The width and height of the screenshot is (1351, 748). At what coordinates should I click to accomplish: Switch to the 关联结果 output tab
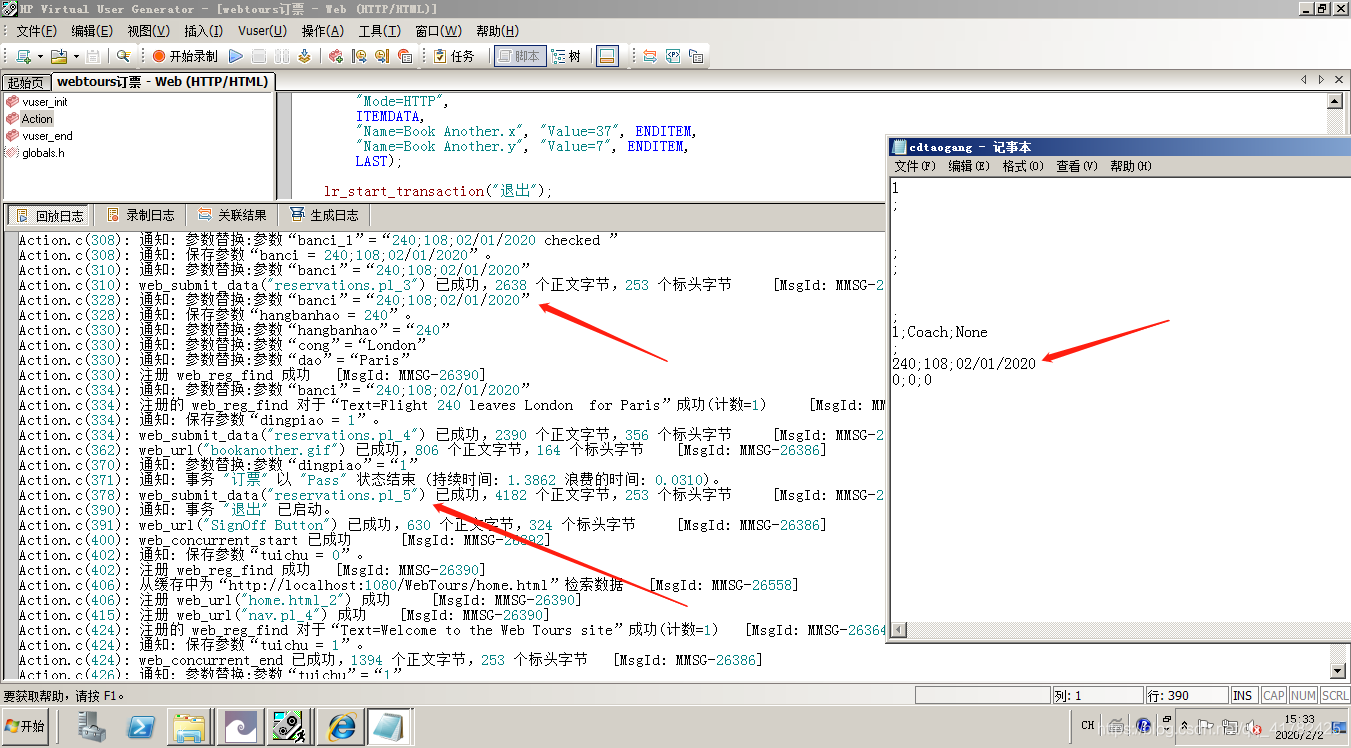tap(232, 215)
